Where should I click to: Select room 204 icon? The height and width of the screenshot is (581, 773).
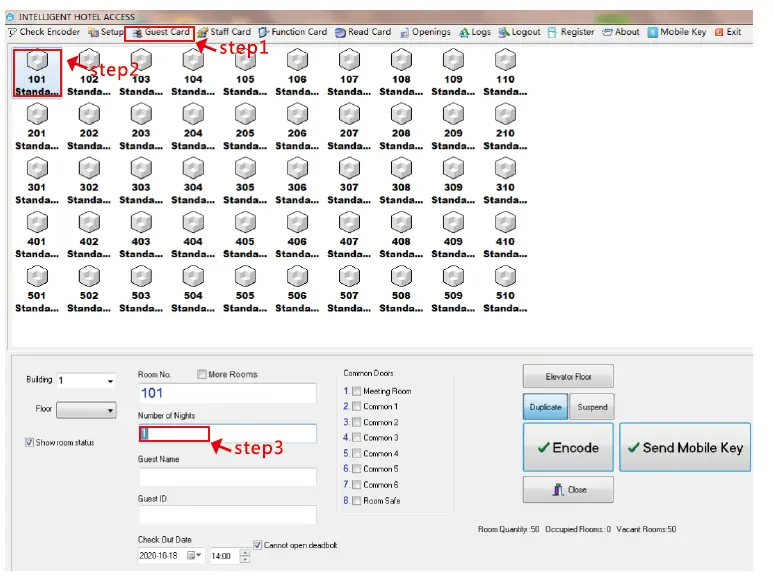coord(193,115)
